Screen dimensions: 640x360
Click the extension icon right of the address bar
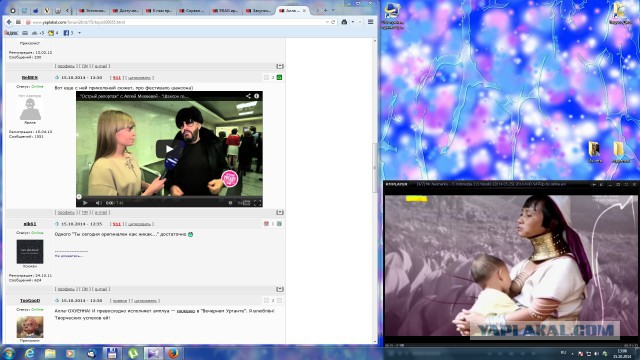[344, 22]
